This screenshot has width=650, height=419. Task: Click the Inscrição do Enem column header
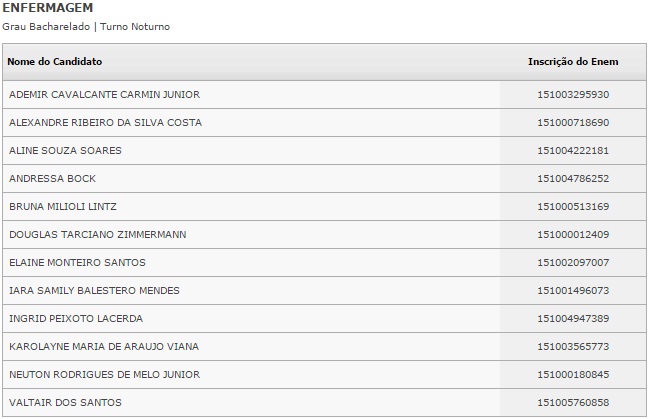pos(573,62)
